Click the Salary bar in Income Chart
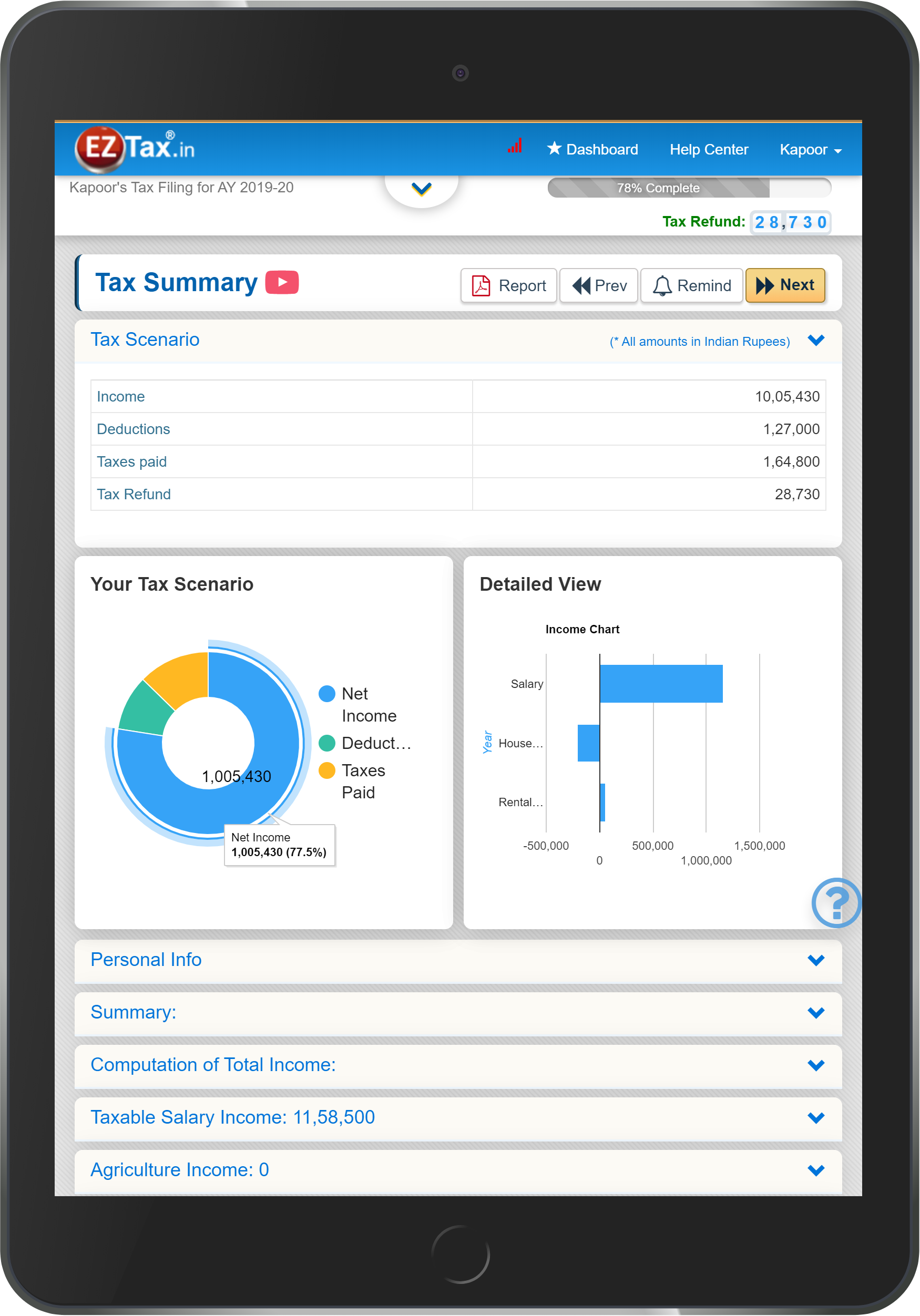This screenshot has height=1316, width=920. (661, 684)
